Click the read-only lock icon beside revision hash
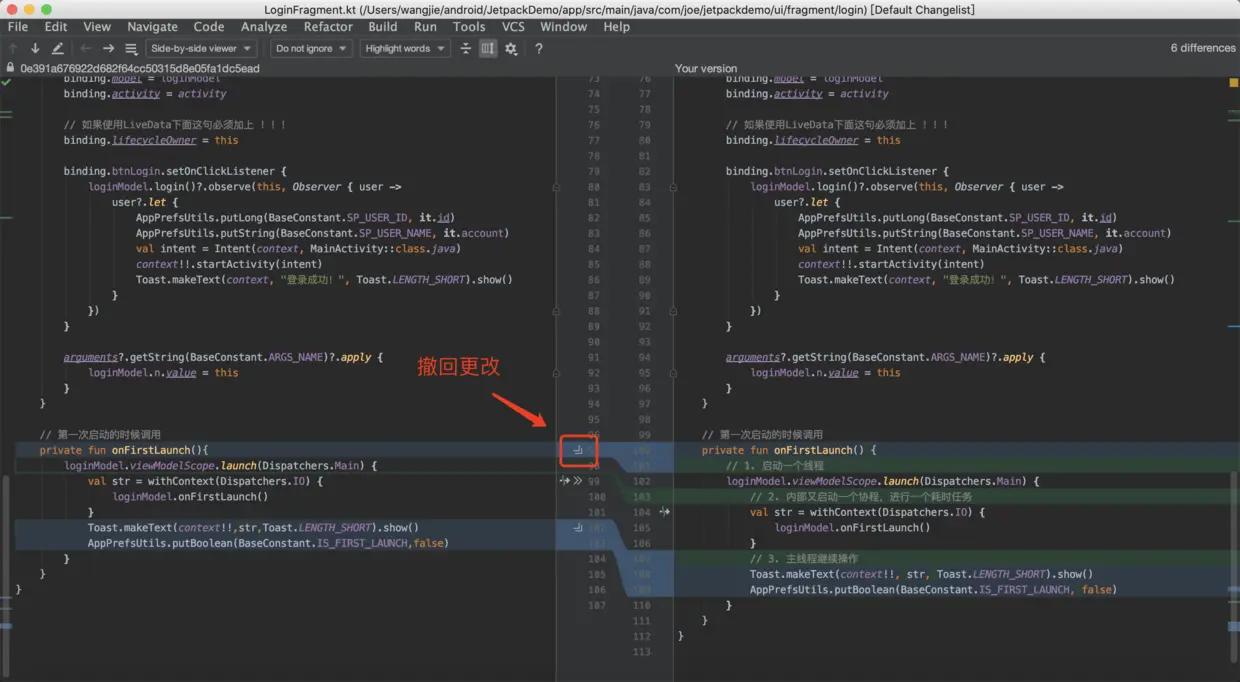The height and width of the screenshot is (682, 1240). 10,68
